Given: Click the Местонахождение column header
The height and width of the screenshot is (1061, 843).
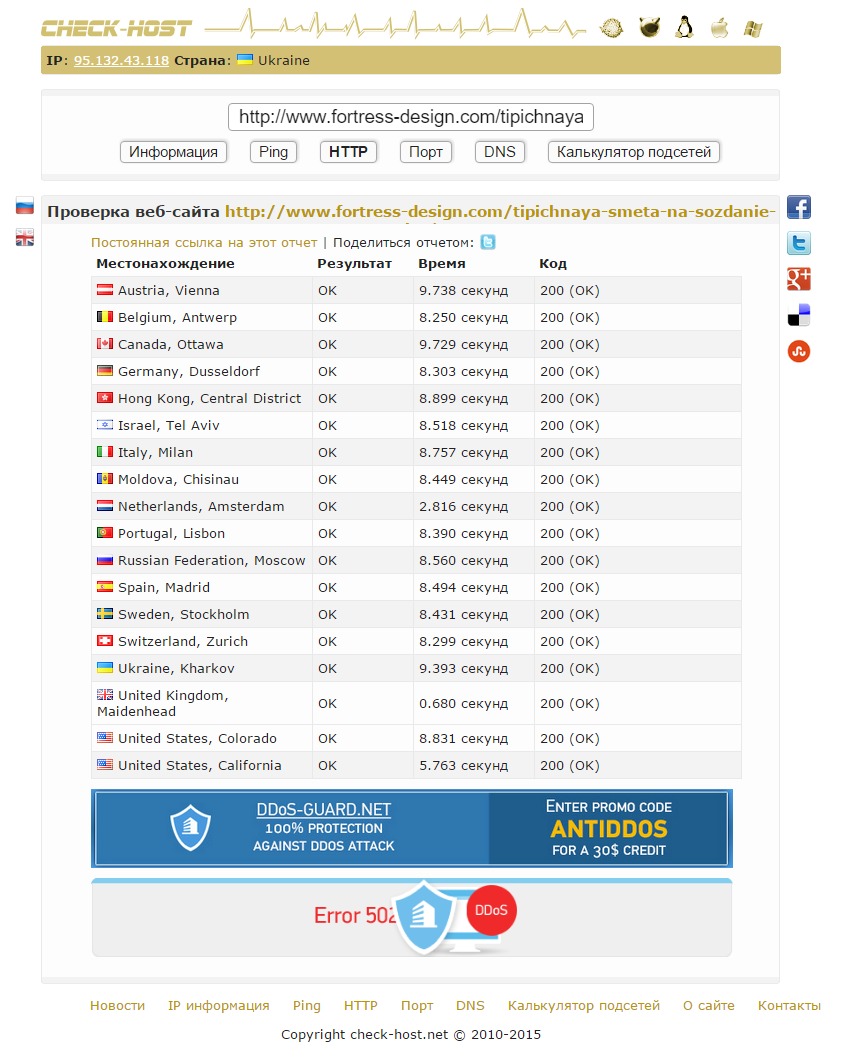Looking at the screenshot, I should click(165, 263).
